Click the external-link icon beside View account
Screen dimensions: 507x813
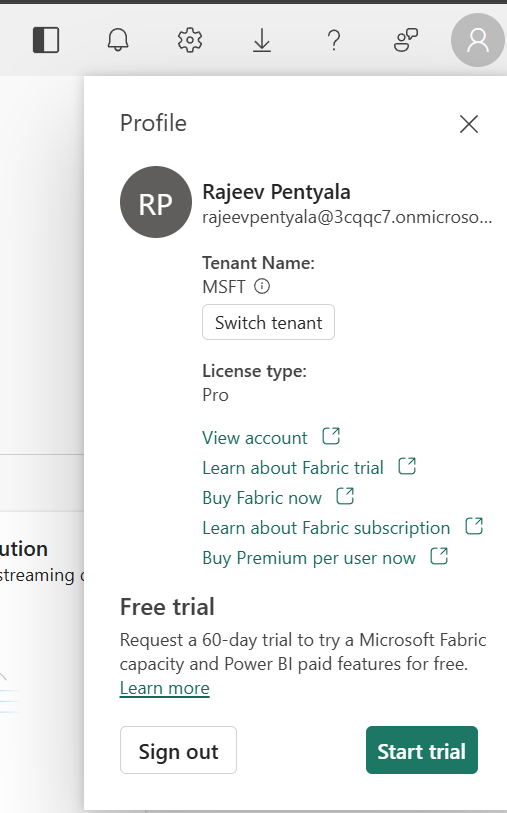pyautogui.click(x=331, y=436)
